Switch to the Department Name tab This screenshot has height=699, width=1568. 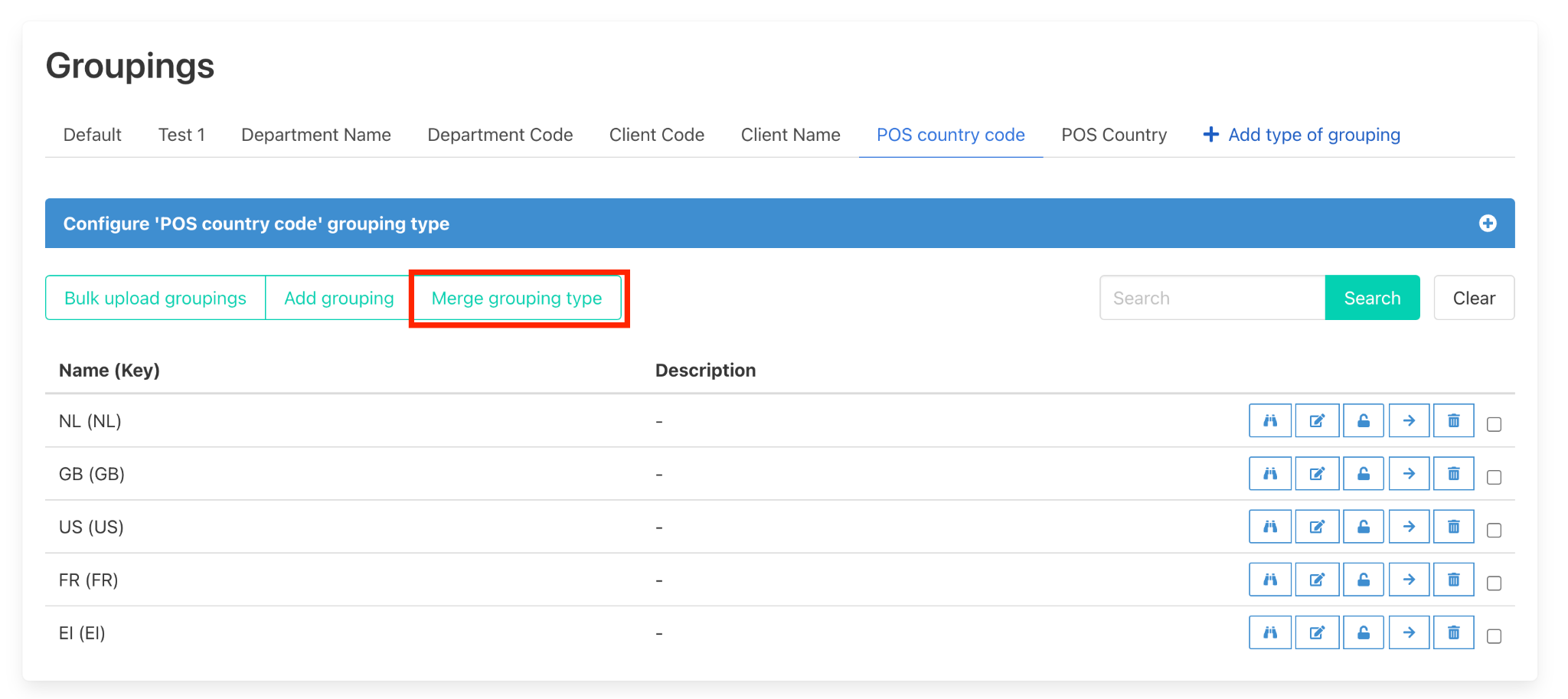315,135
